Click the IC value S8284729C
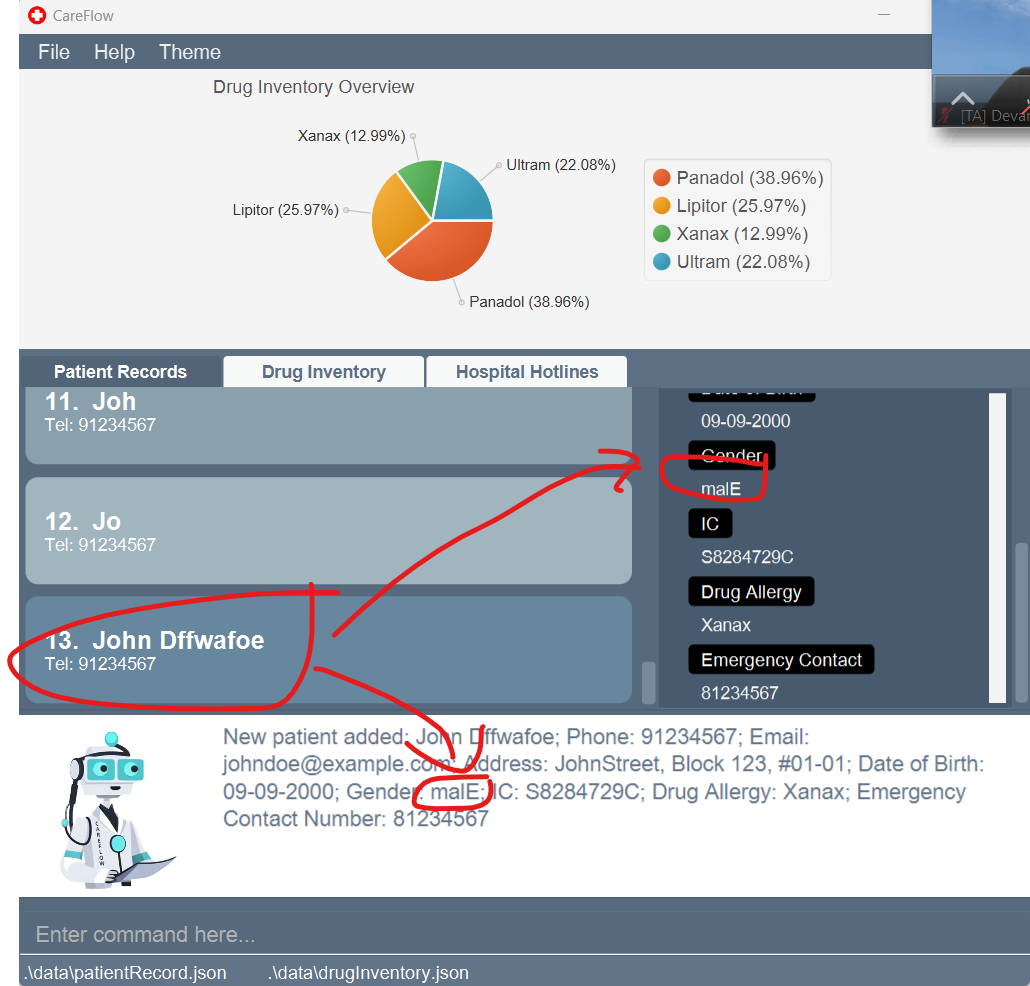 (x=747, y=557)
